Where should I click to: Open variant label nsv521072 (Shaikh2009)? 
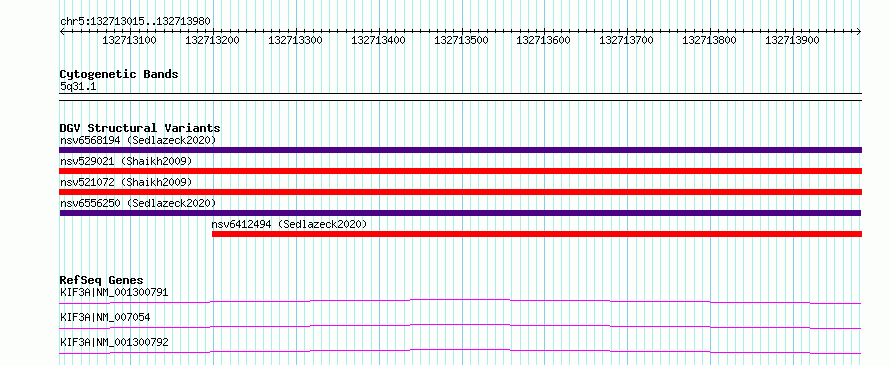tap(126, 182)
